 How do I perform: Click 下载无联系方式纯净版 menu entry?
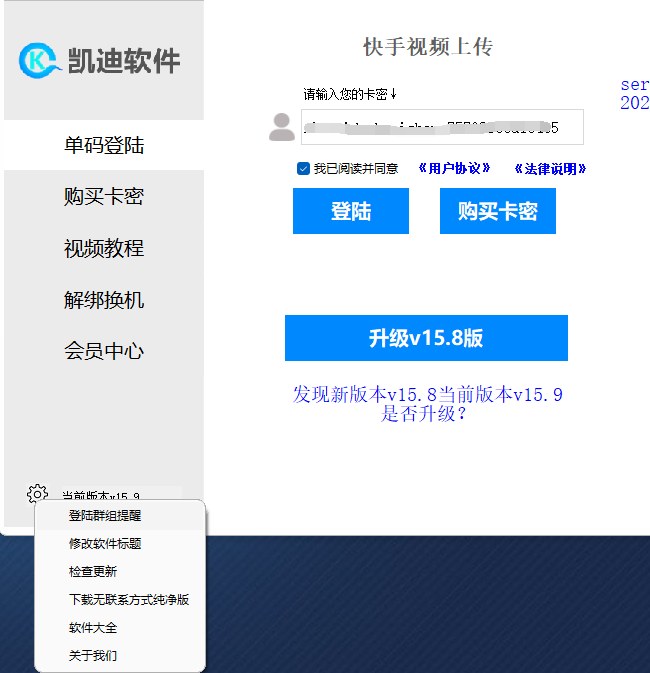point(120,600)
